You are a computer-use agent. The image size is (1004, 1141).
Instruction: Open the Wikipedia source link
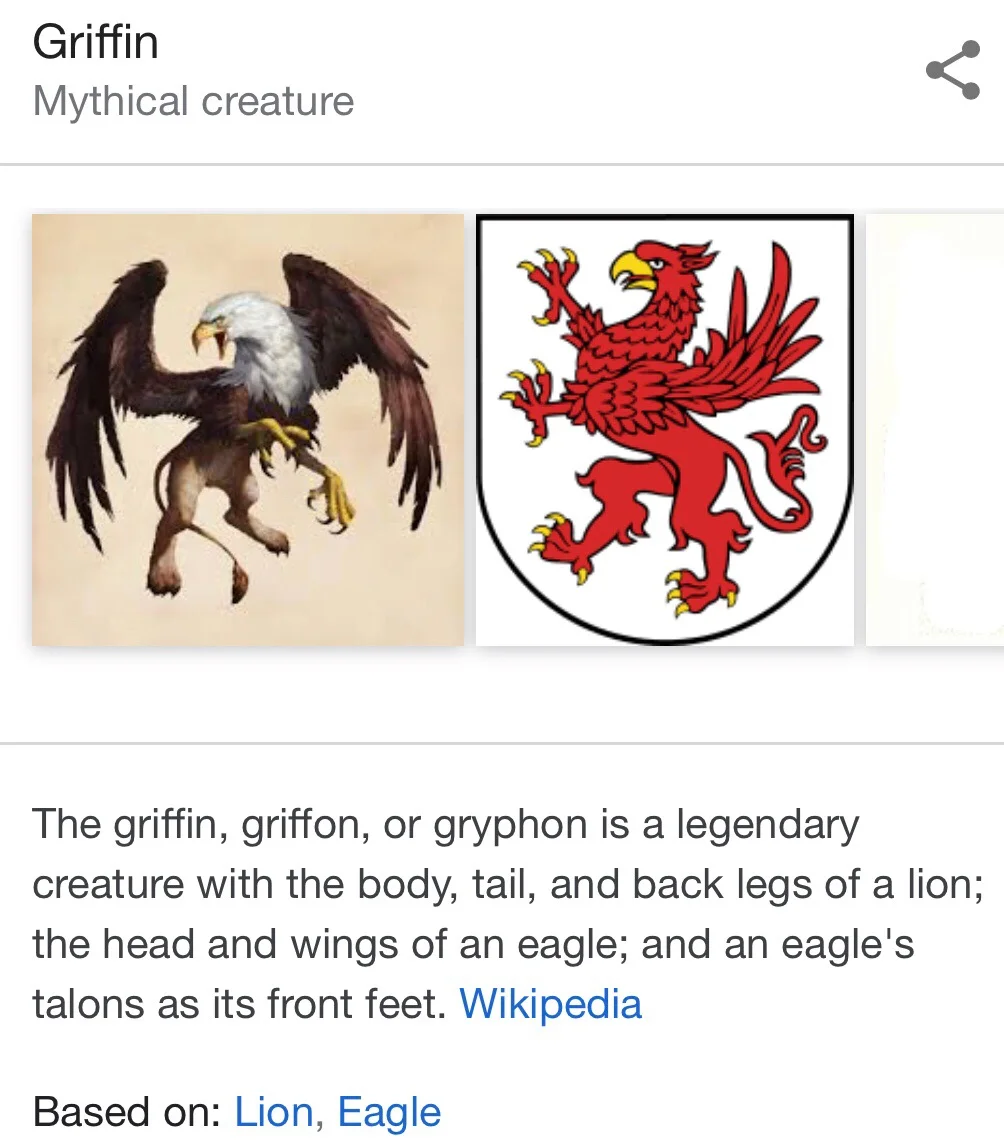click(551, 1003)
